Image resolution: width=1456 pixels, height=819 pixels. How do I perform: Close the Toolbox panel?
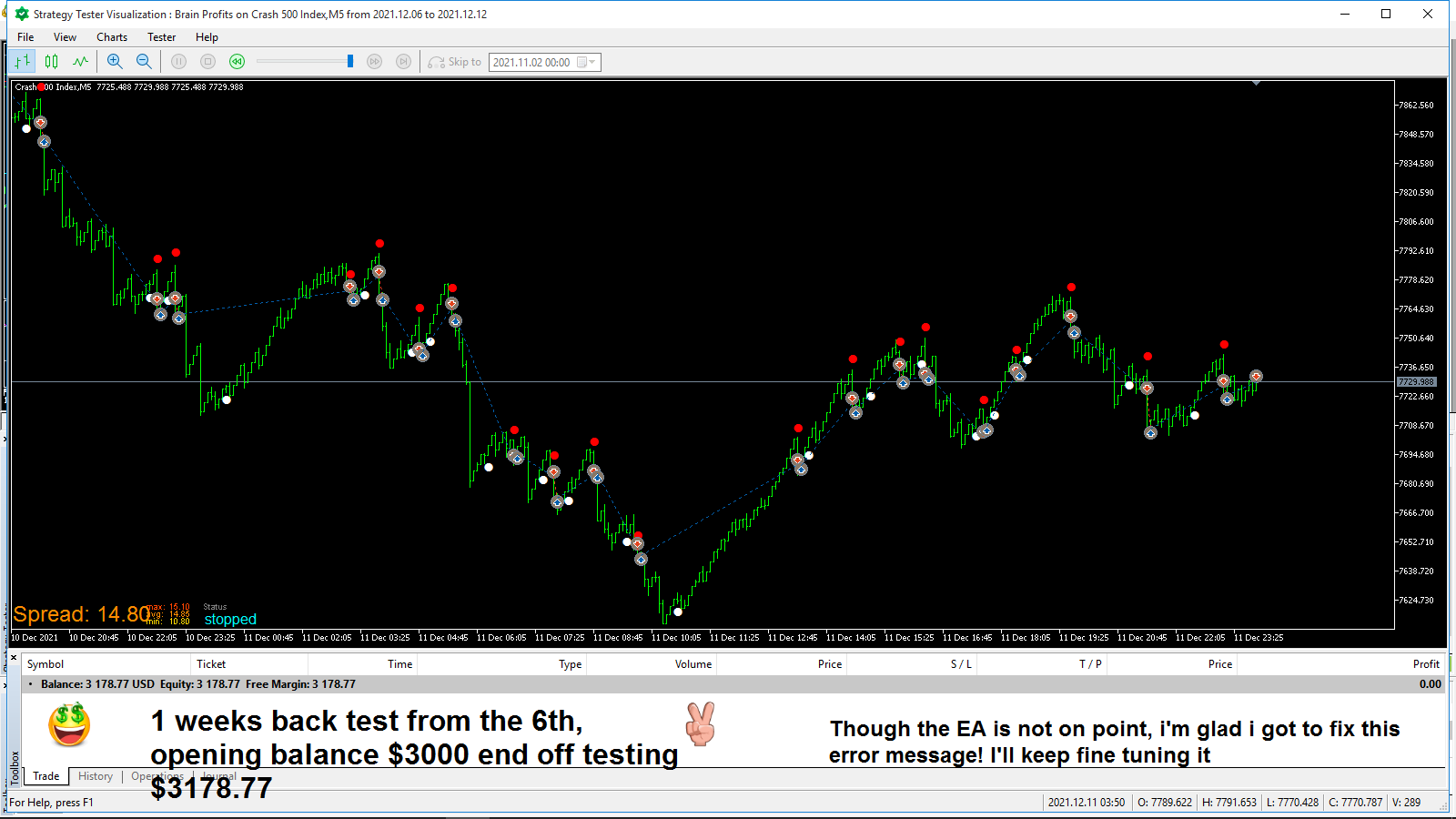pyautogui.click(x=14, y=658)
